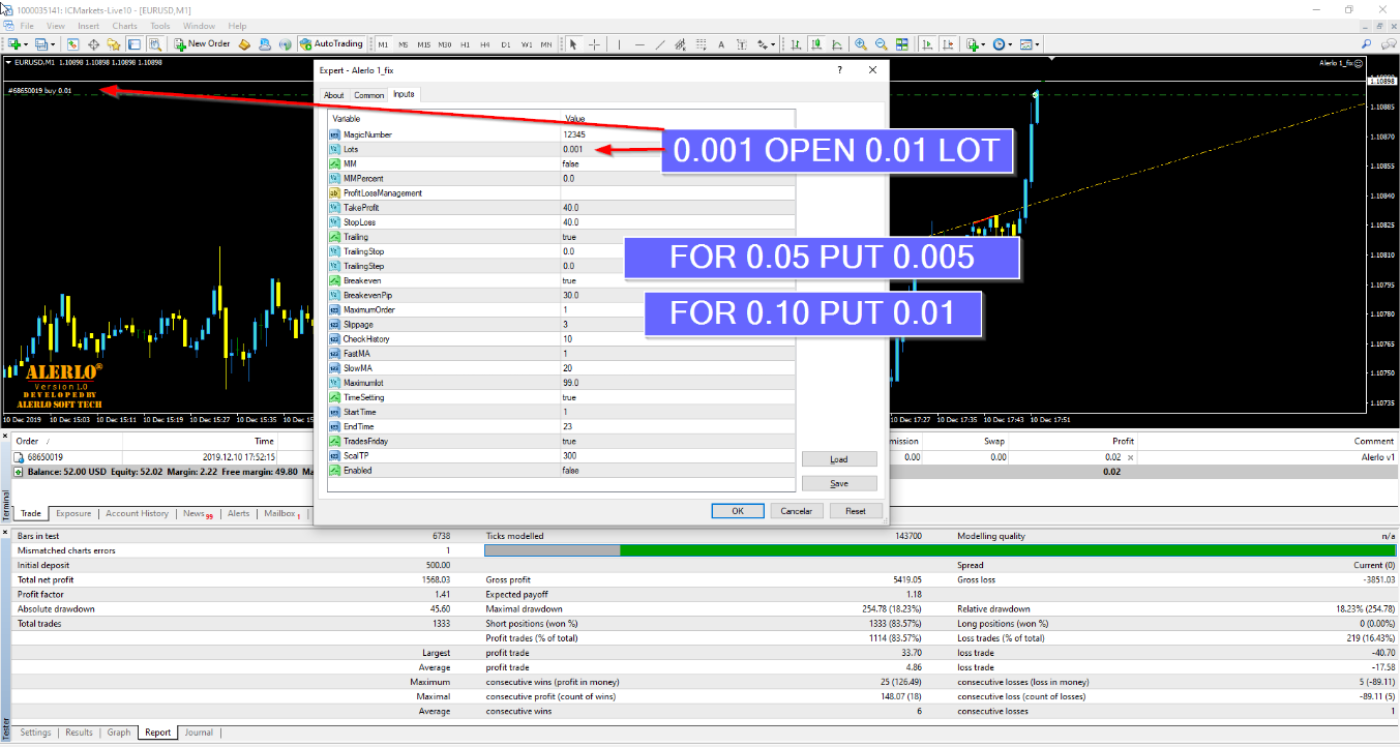Click the search icon in the toolbar
The height and width of the screenshot is (750, 1400).
coord(1367,44)
